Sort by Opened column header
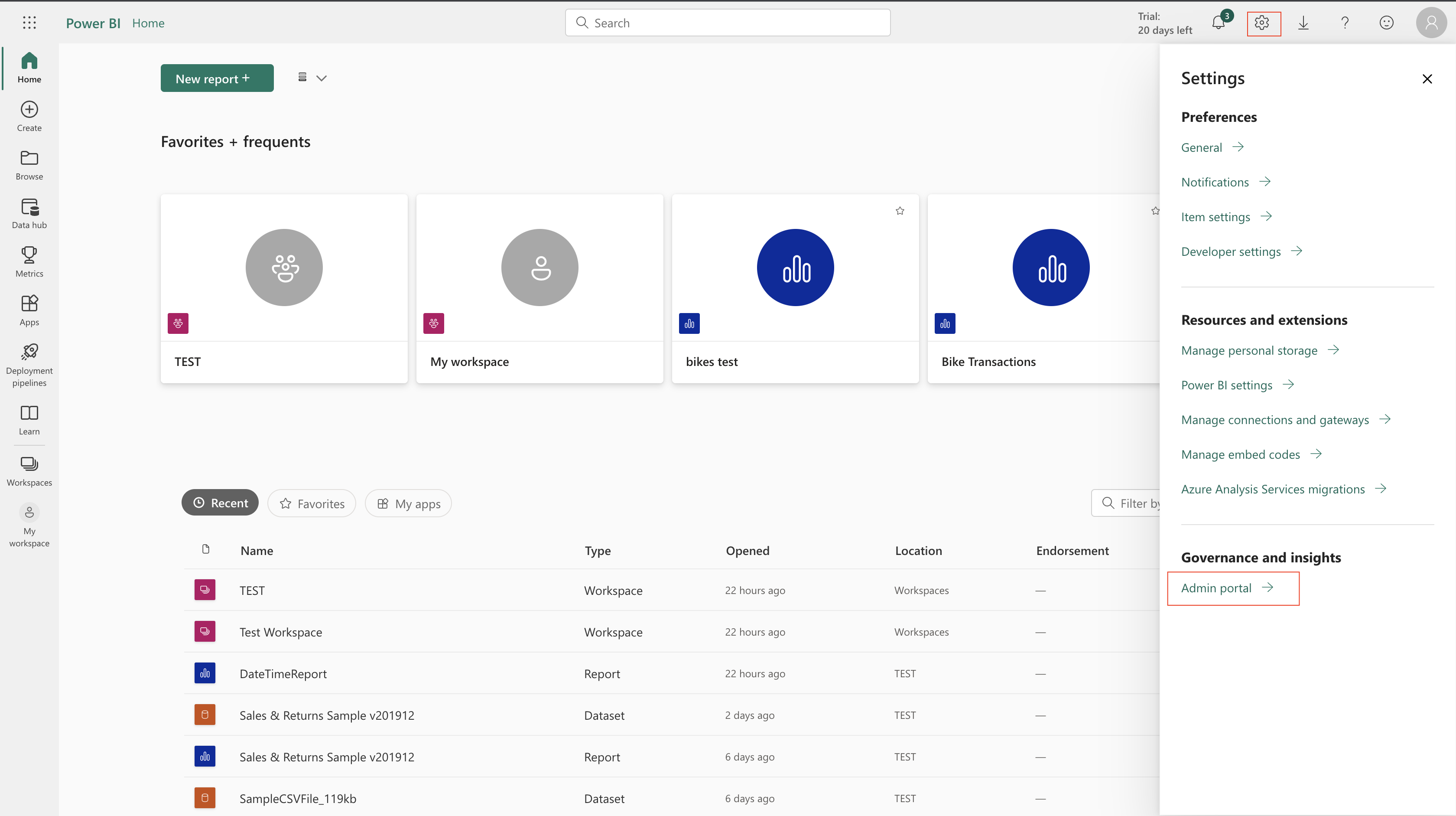The height and width of the screenshot is (816, 1456). pyautogui.click(x=747, y=551)
